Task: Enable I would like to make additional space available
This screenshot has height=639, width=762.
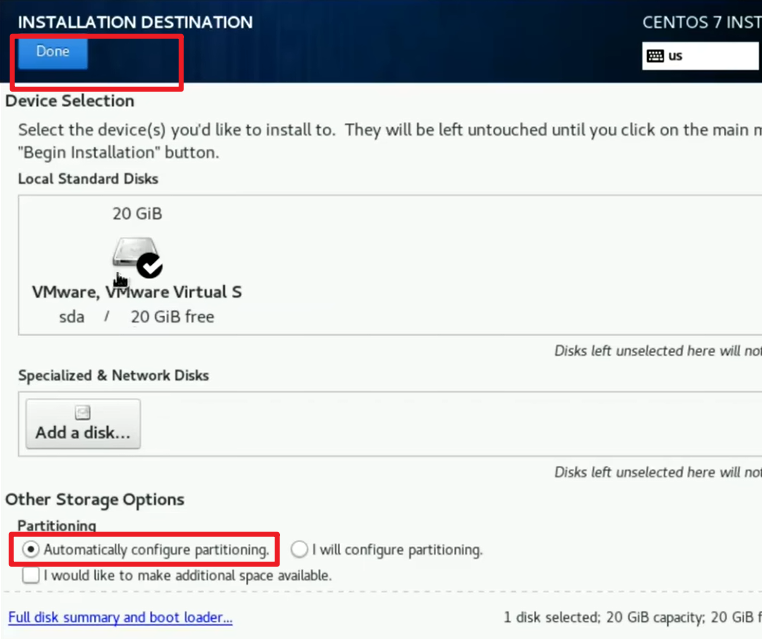Action: tap(31, 575)
